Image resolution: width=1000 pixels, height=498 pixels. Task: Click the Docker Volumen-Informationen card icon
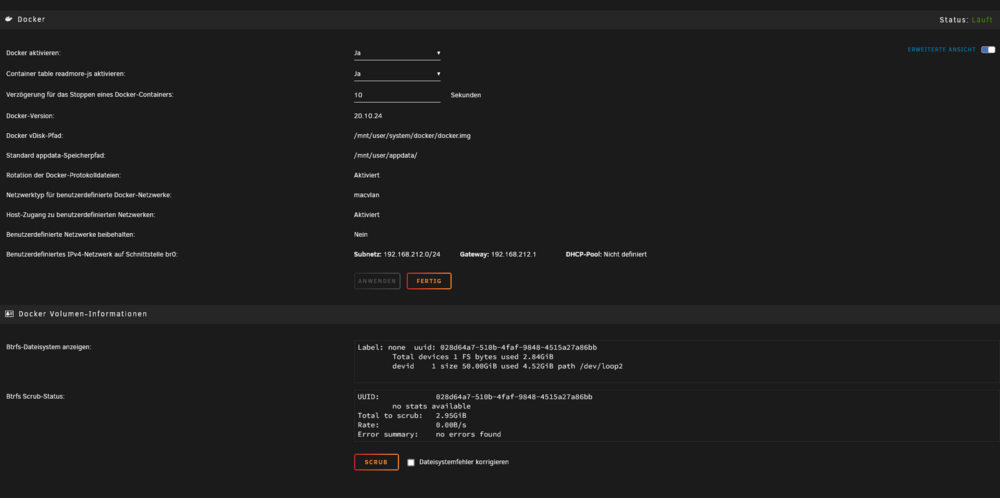click(x=9, y=314)
